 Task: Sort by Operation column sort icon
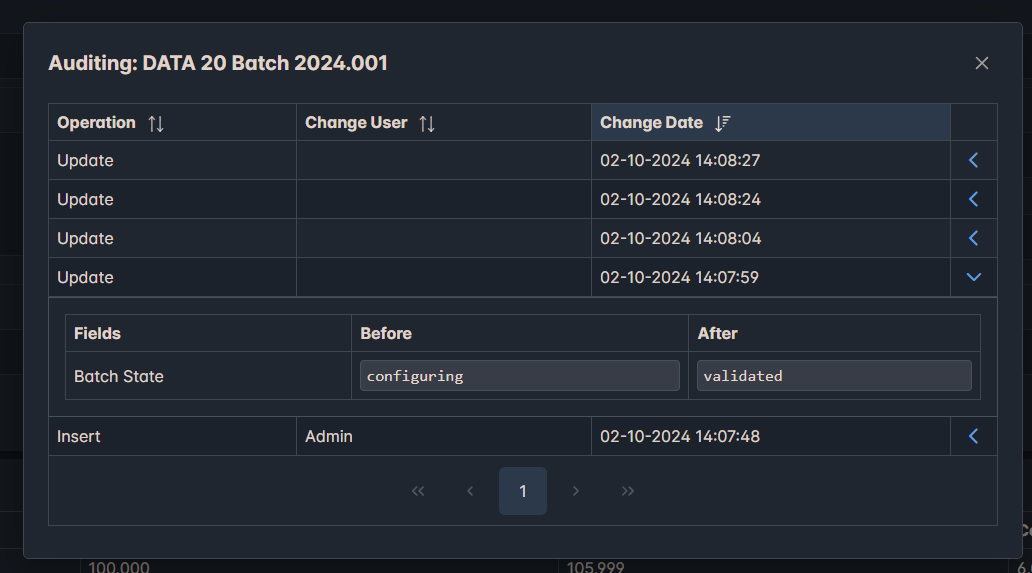tap(156, 123)
